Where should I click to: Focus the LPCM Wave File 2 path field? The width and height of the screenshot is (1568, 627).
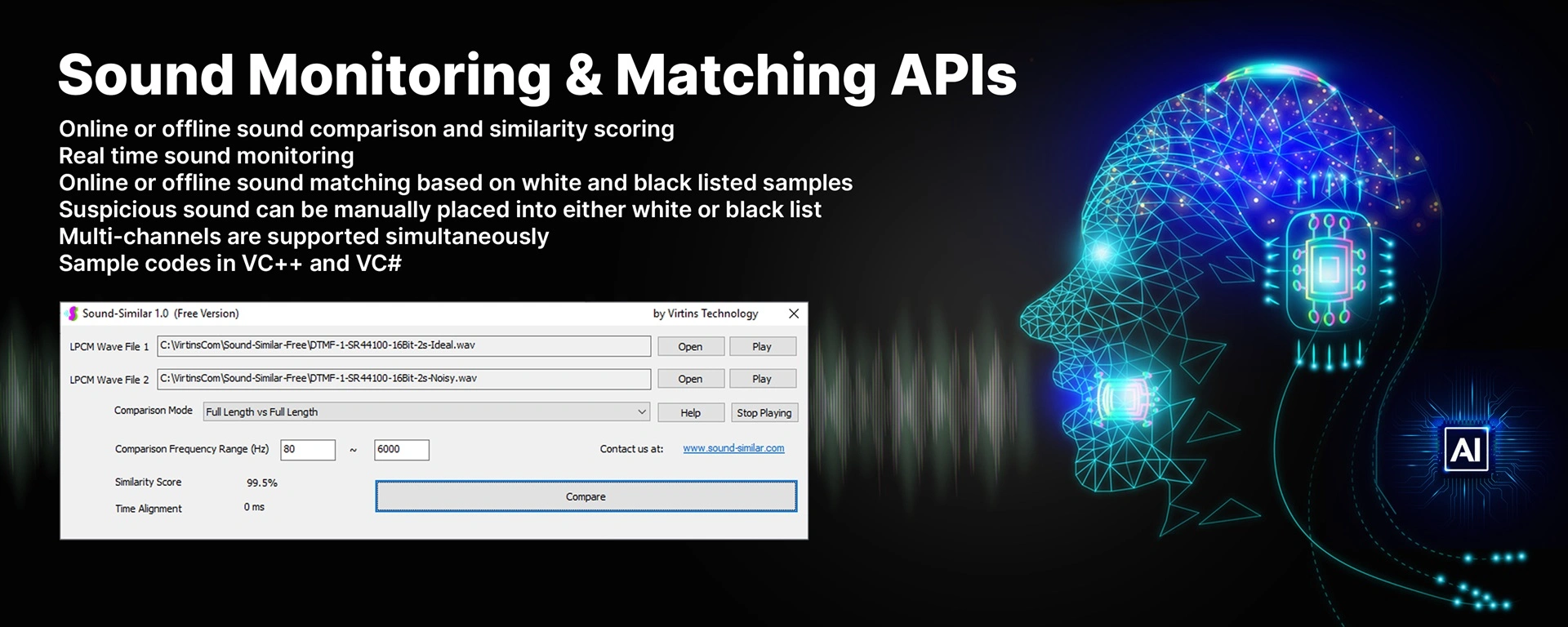tap(403, 379)
